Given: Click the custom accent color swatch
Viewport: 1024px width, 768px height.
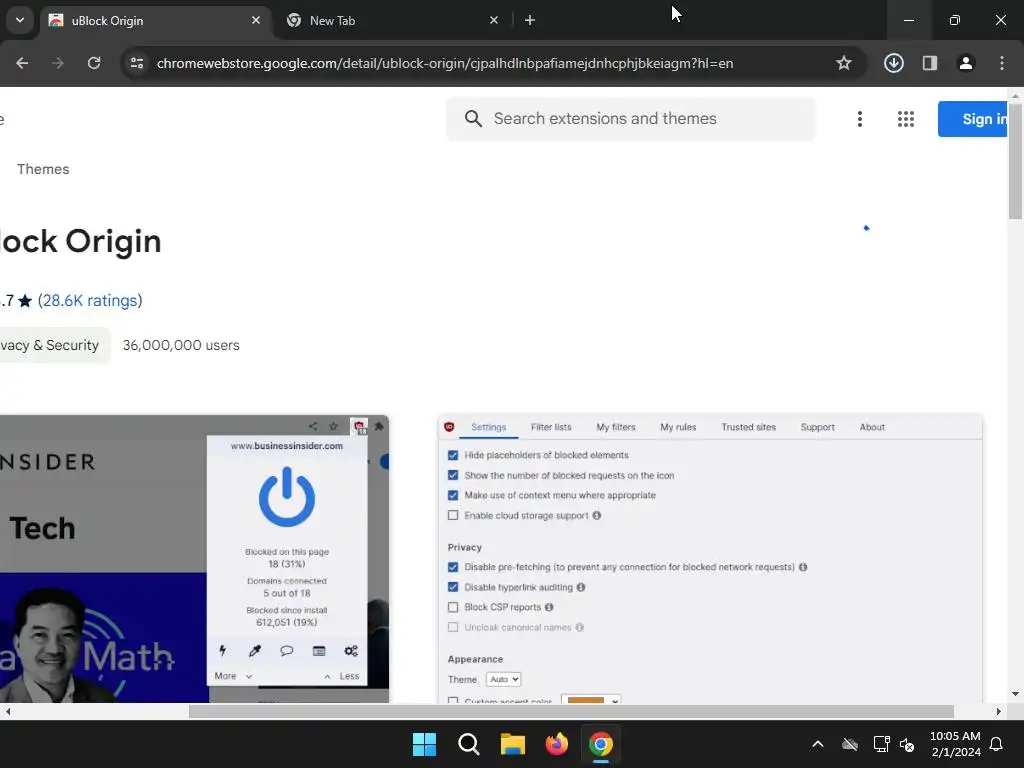Looking at the screenshot, I should (590, 699).
